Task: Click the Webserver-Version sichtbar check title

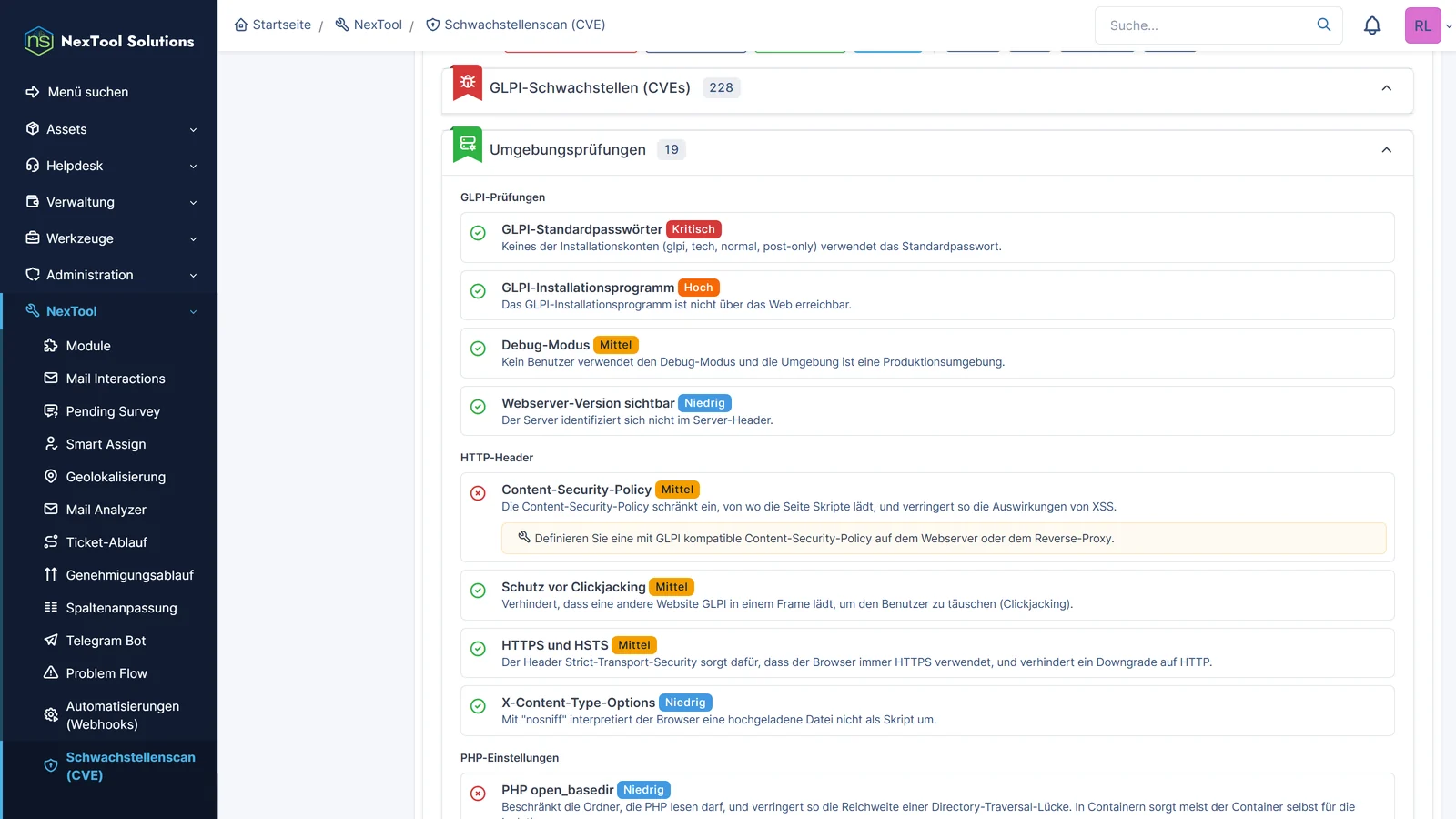Action: [588, 403]
